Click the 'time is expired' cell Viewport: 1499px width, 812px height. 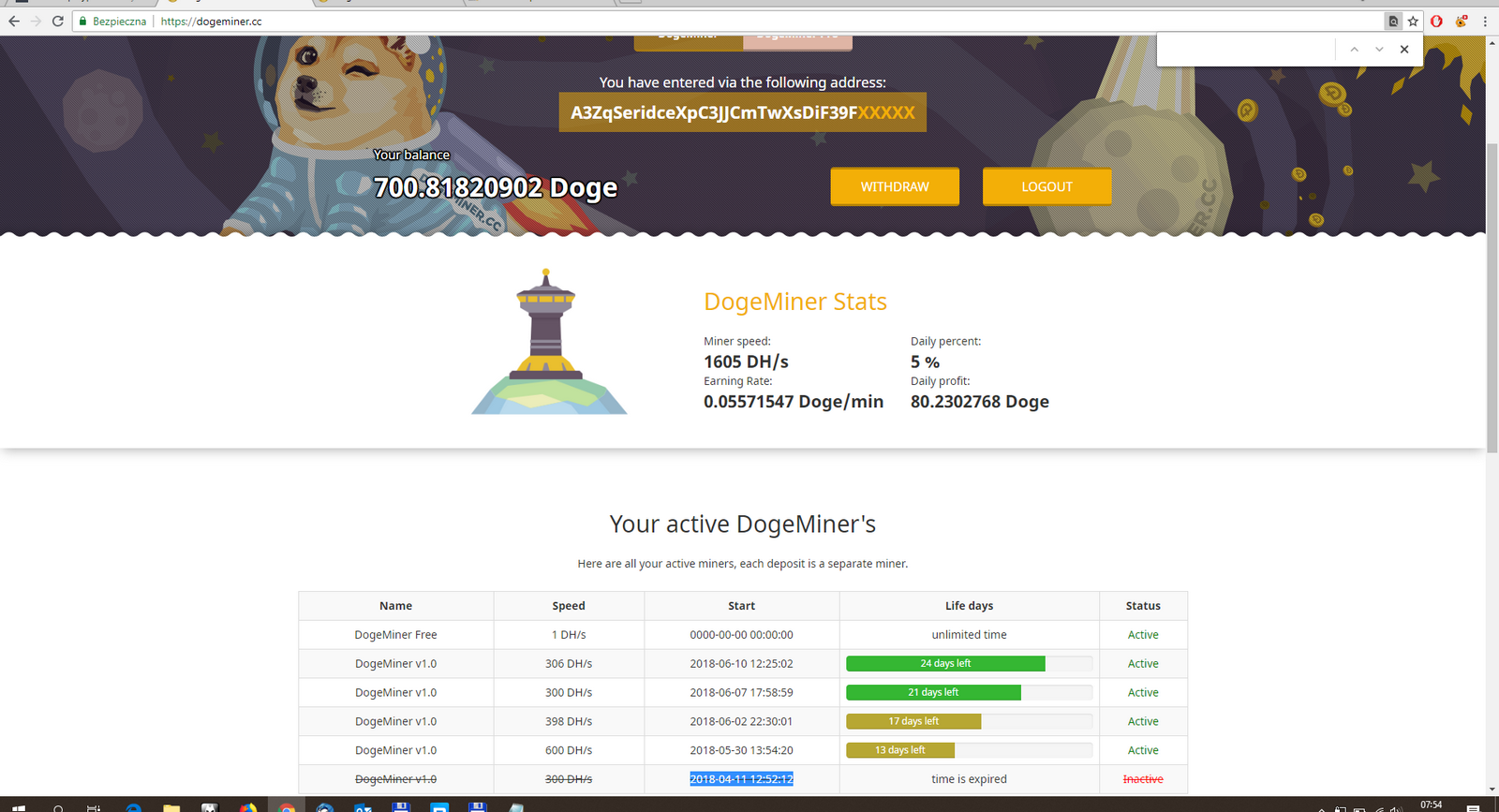coord(969,779)
